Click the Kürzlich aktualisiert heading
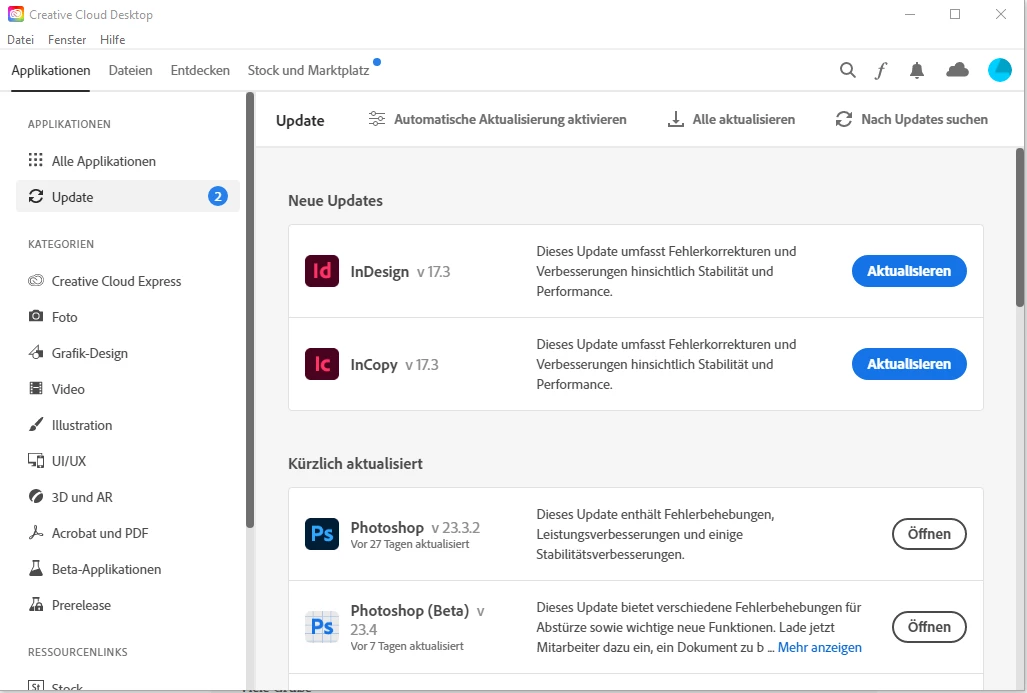 [x=355, y=463]
